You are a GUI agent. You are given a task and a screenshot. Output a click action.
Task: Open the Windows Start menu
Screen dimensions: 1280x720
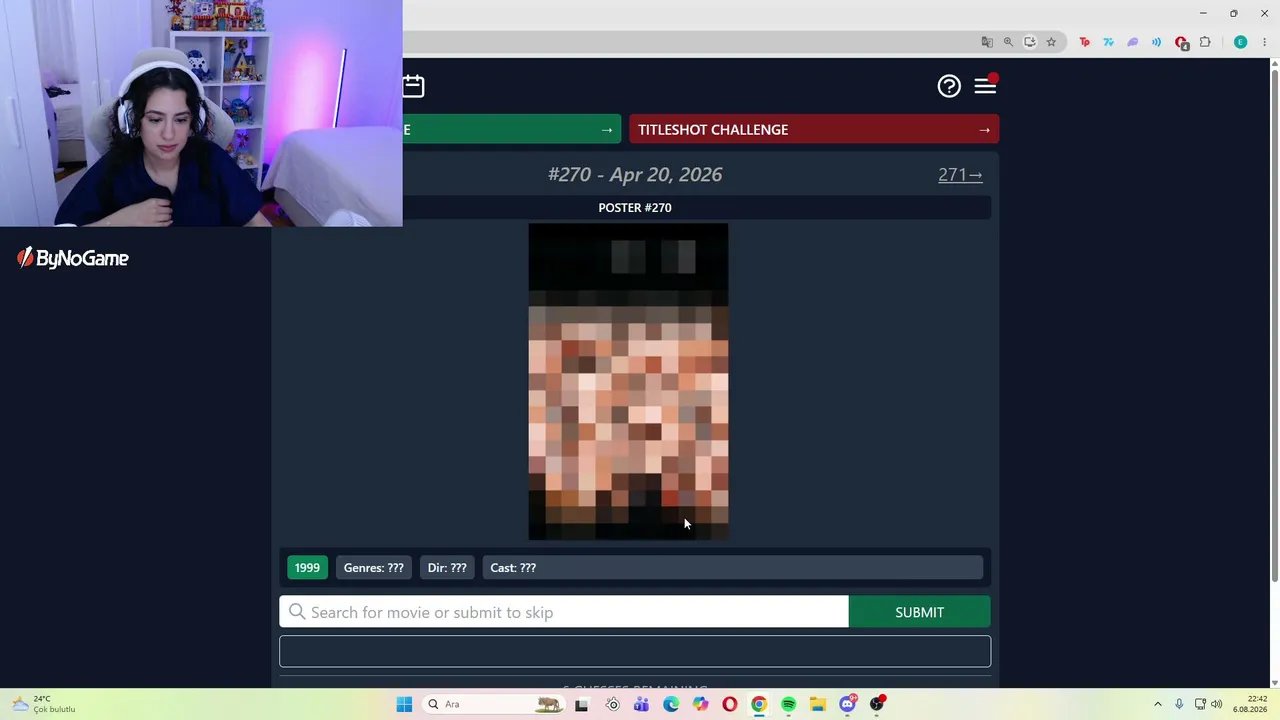pos(404,704)
